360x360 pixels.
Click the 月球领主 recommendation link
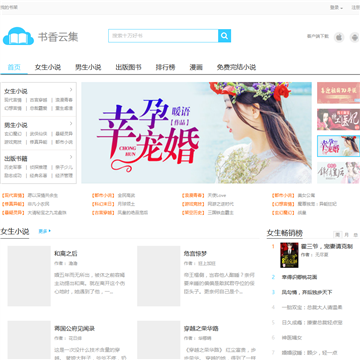(126, 204)
